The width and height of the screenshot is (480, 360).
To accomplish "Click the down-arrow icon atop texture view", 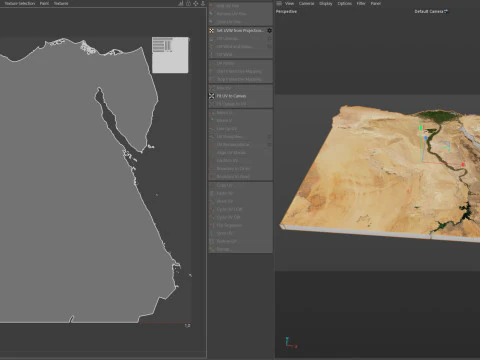I will pyautogui.click(x=203, y=3).
